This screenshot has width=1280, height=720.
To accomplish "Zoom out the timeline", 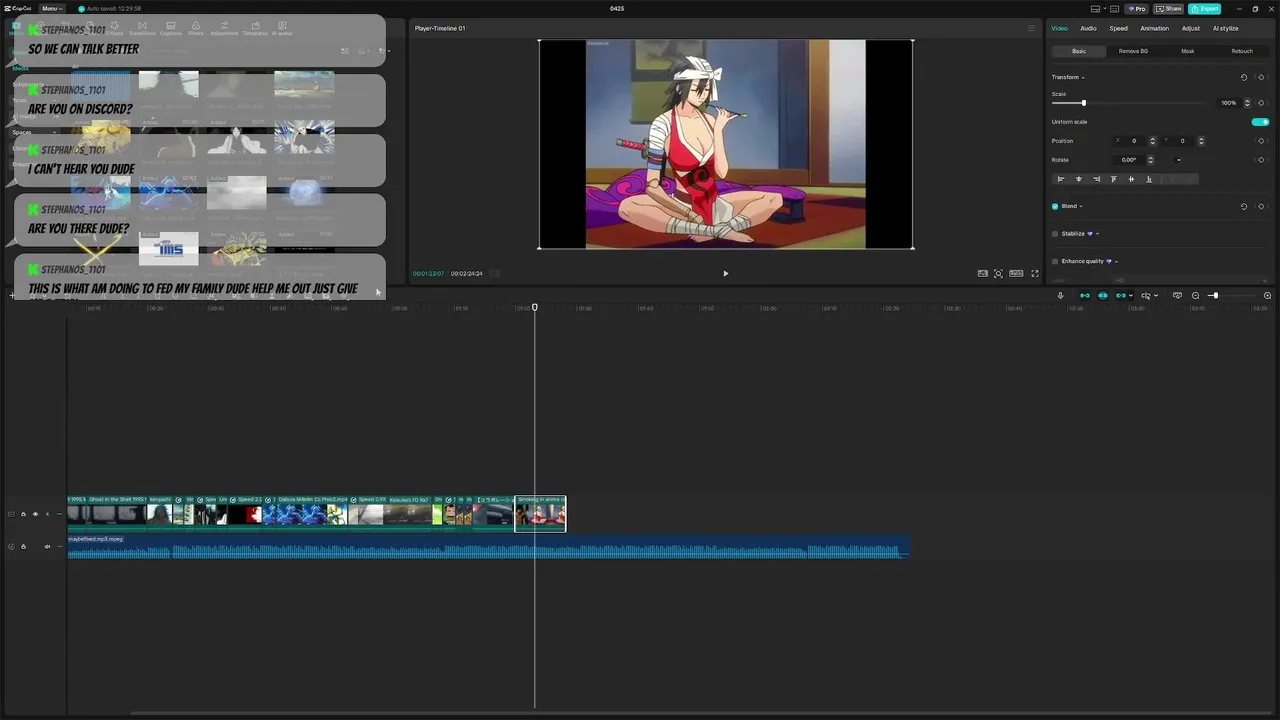I will (1195, 295).
